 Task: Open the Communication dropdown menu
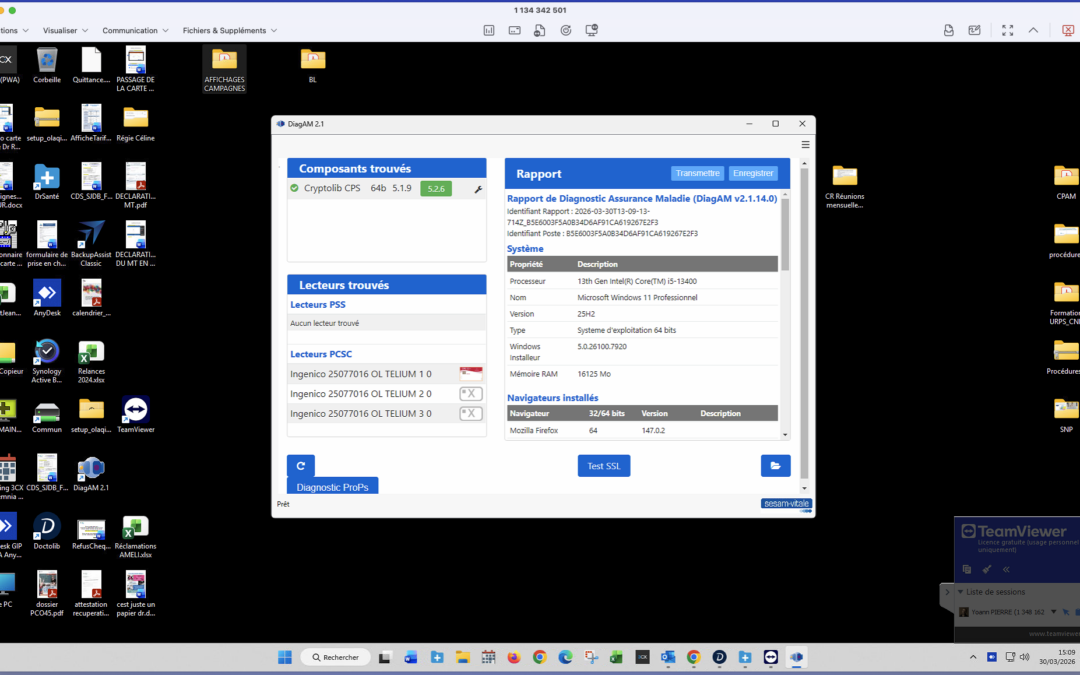point(135,31)
